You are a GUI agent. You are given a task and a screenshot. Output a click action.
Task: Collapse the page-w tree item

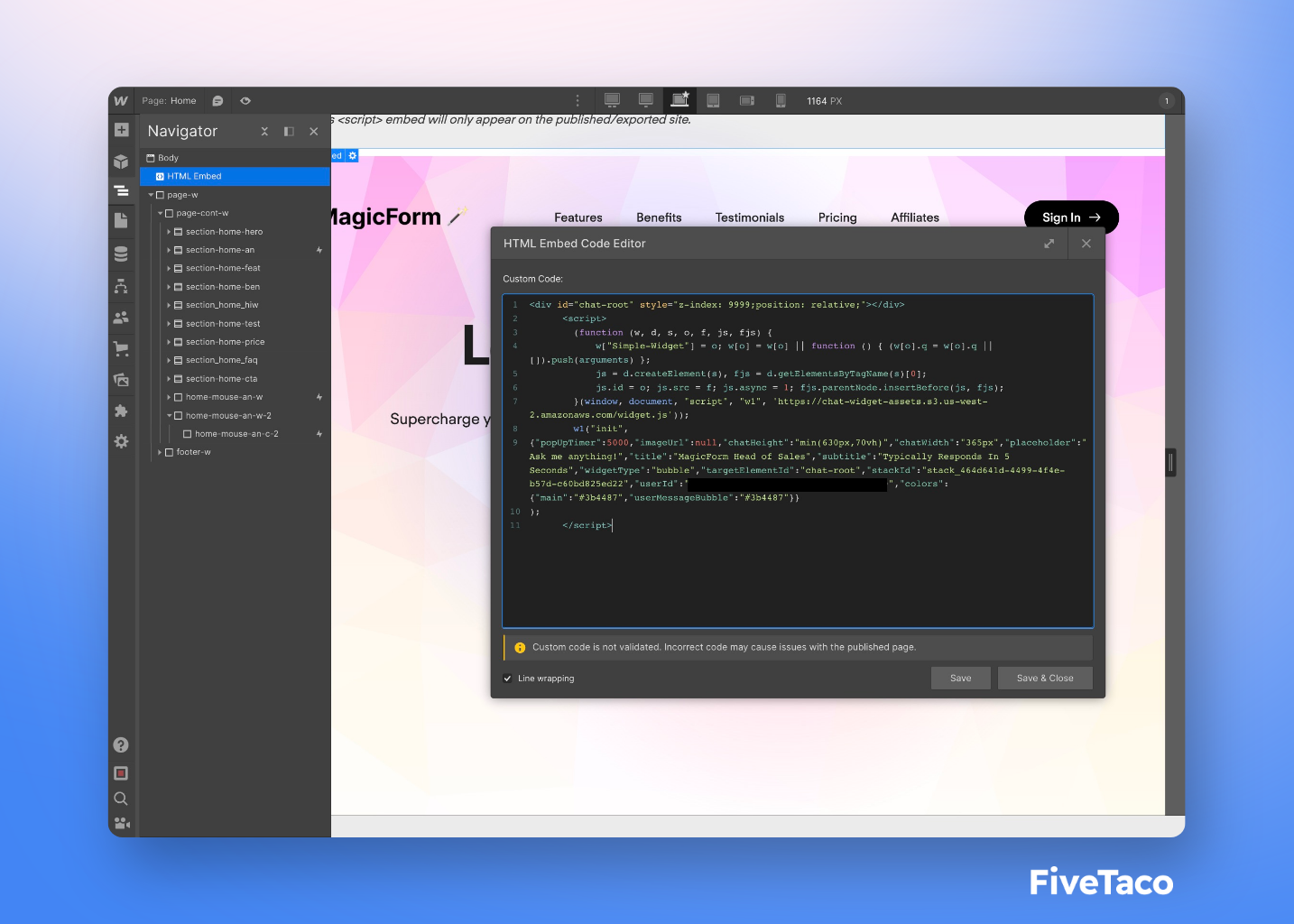[x=151, y=195]
